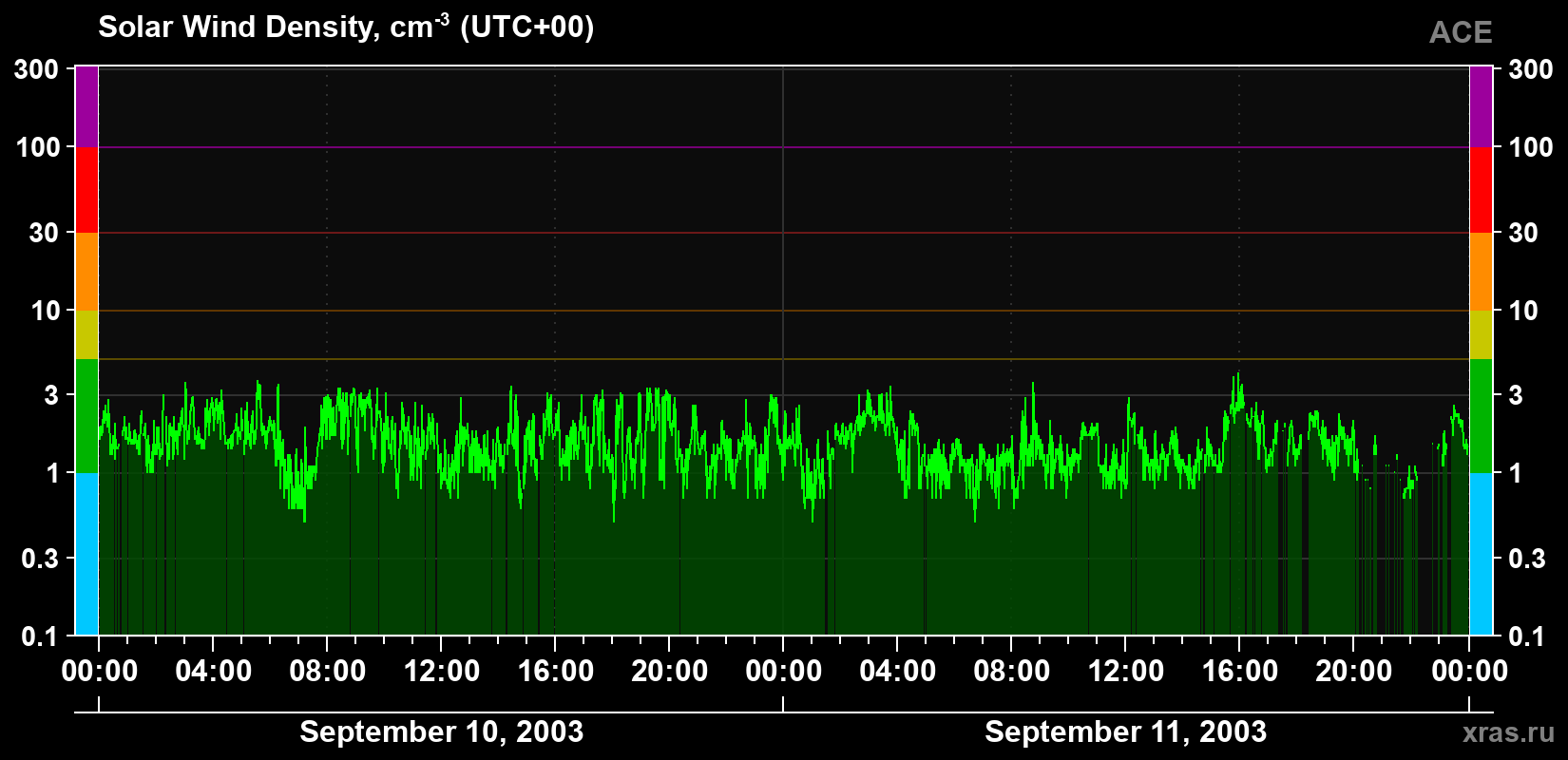The image size is (1568, 760).
Task: Click the yellow segment of left color scale
Action: point(86,334)
